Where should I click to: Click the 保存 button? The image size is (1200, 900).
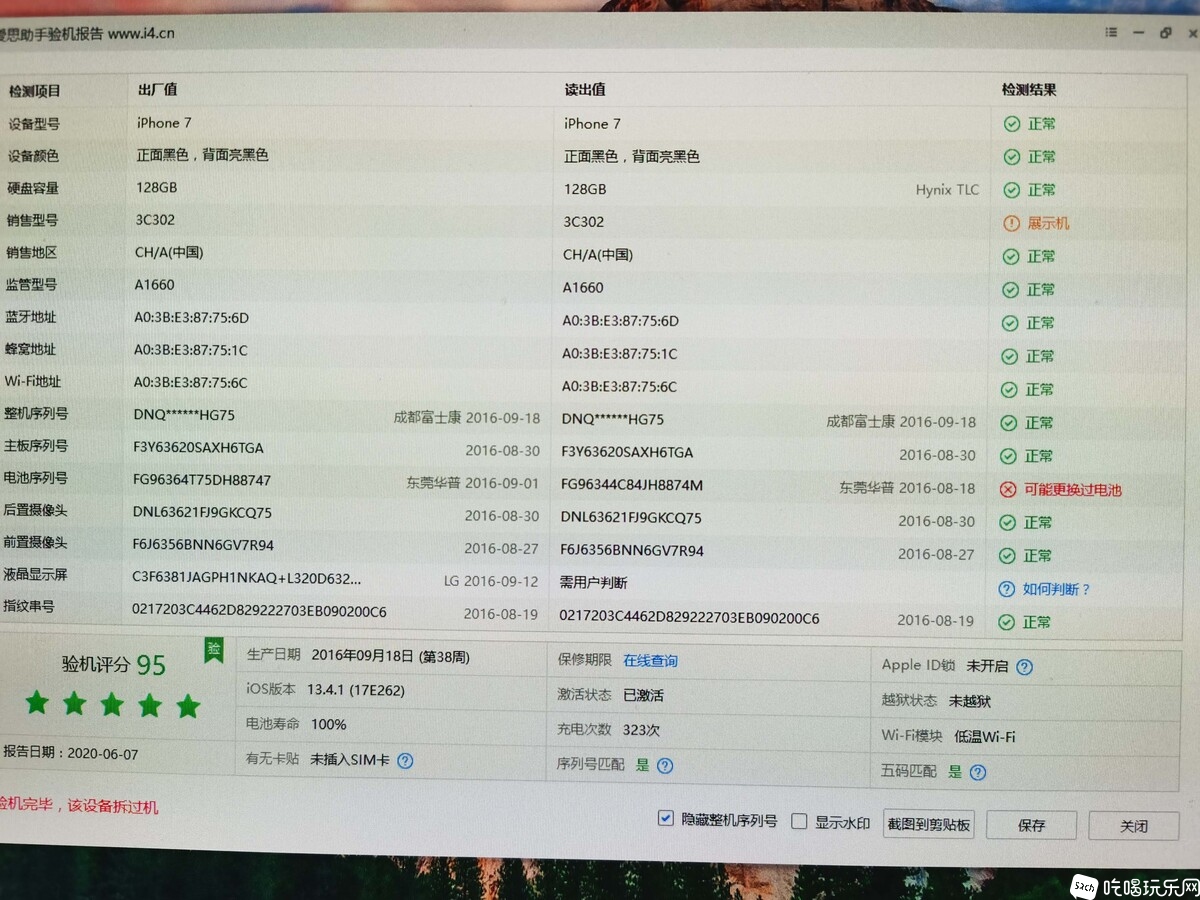[x=1032, y=826]
